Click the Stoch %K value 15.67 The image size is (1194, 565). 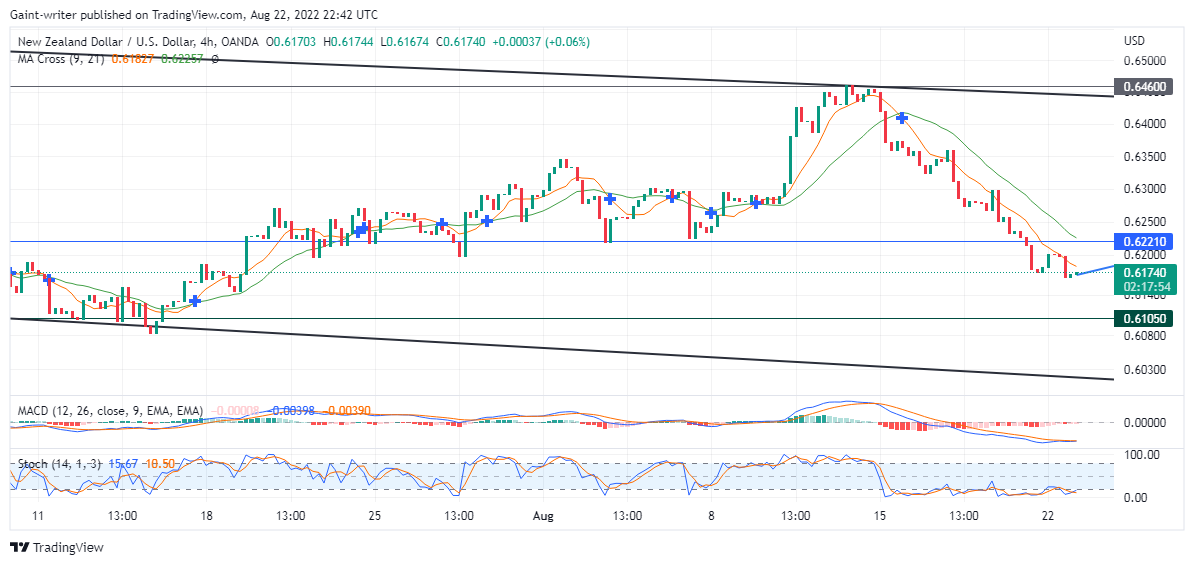click(x=122, y=463)
